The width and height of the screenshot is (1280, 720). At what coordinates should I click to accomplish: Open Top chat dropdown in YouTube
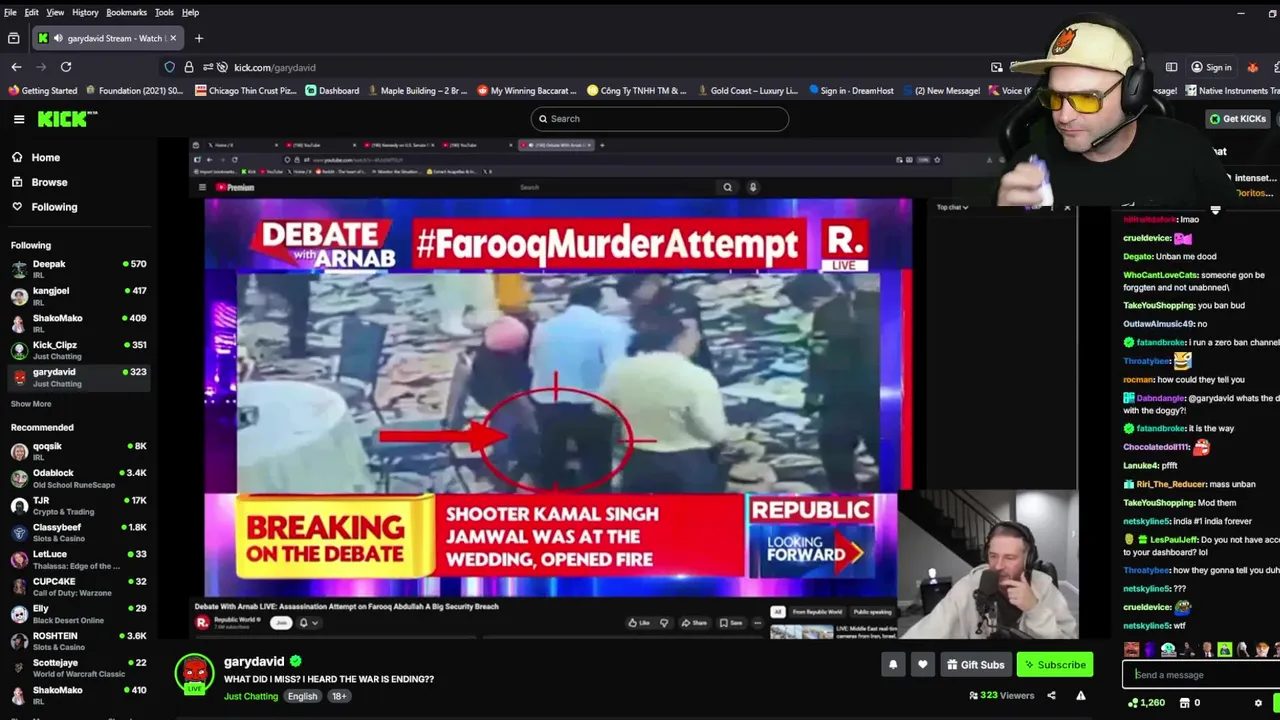952,207
